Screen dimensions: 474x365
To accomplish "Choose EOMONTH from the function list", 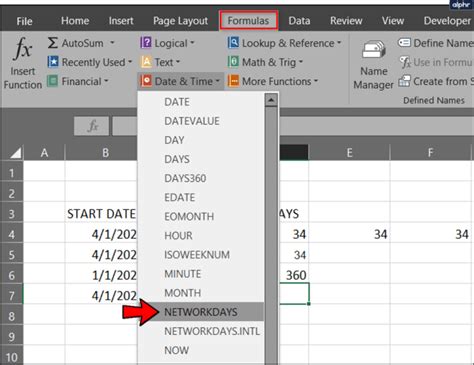I will pos(201,216).
